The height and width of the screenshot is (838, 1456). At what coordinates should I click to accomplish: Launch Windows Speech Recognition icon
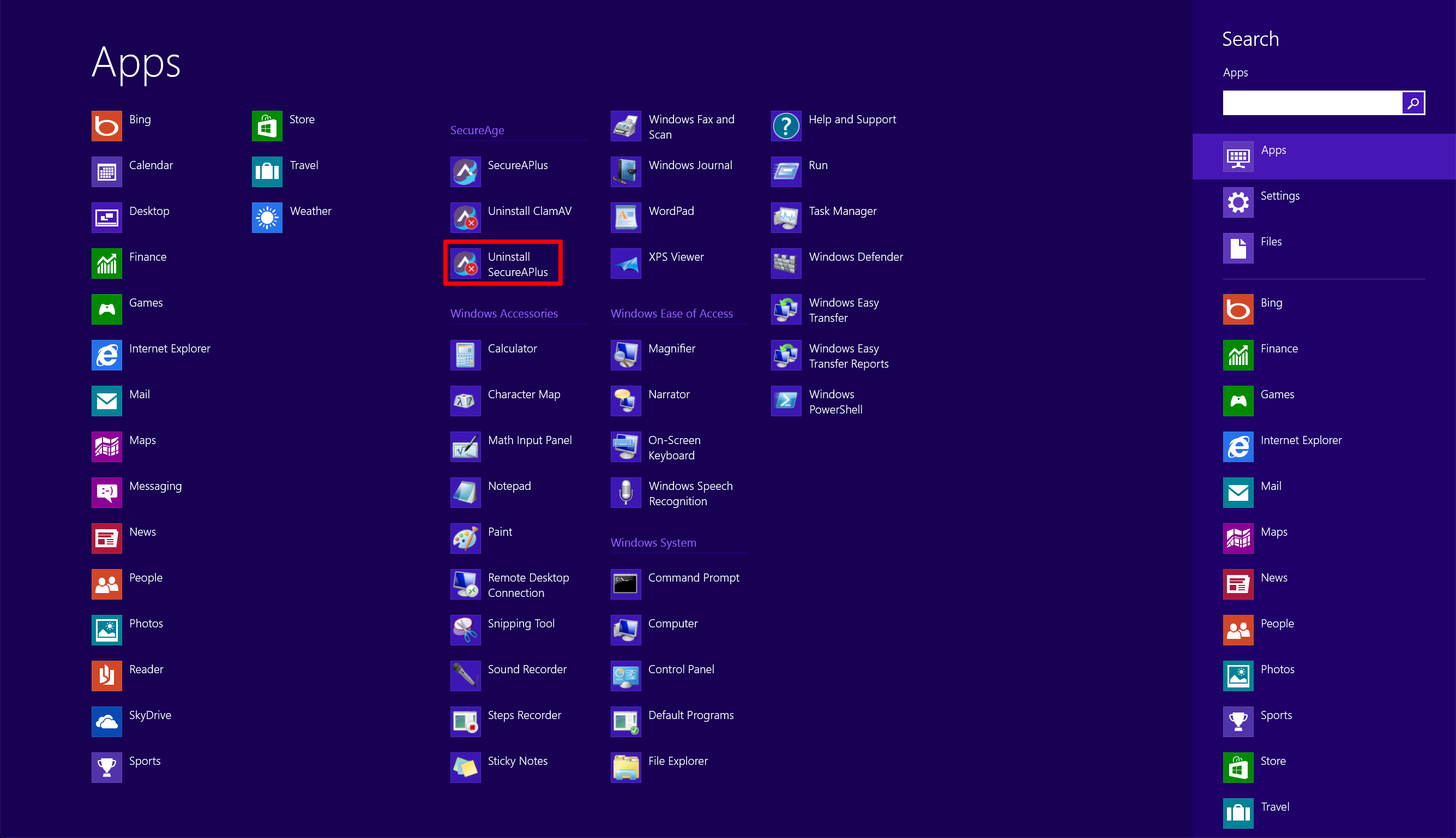(625, 492)
